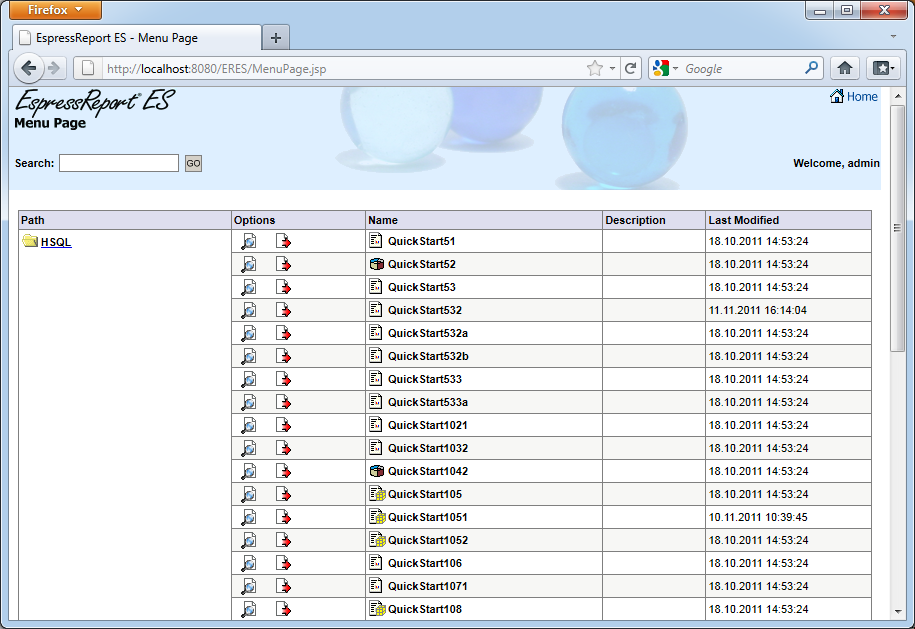915x629 pixels.
Task: Click the browser Home toolbar icon
Action: pyautogui.click(x=844, y=68)
